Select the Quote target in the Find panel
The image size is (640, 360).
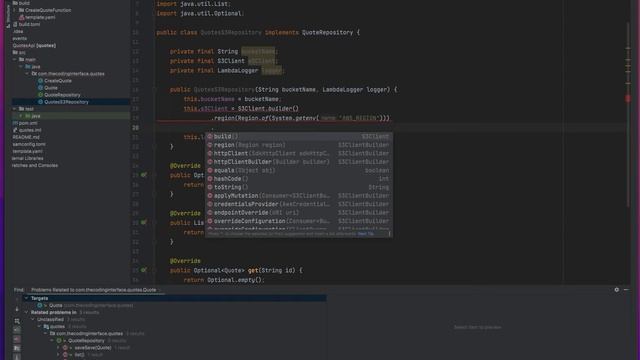(56, 305)
